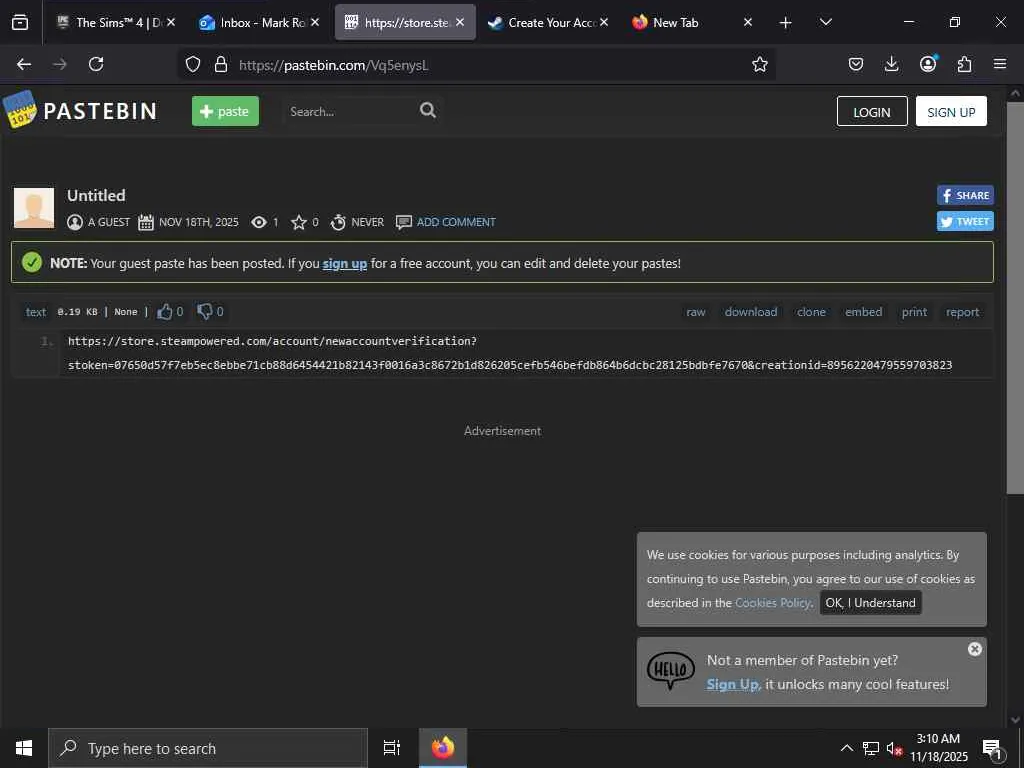Viewport: 1024px width, 768px height.
Task: Open the tracking protection shield icon
Action: pos(193,64)
